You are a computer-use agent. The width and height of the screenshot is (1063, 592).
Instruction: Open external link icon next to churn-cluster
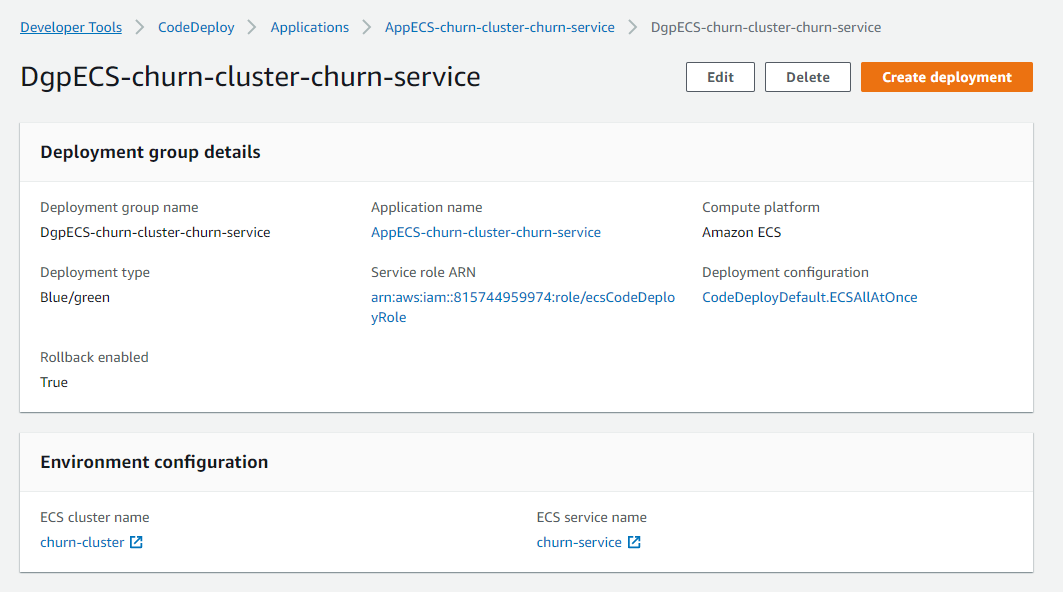coord(136,542)
